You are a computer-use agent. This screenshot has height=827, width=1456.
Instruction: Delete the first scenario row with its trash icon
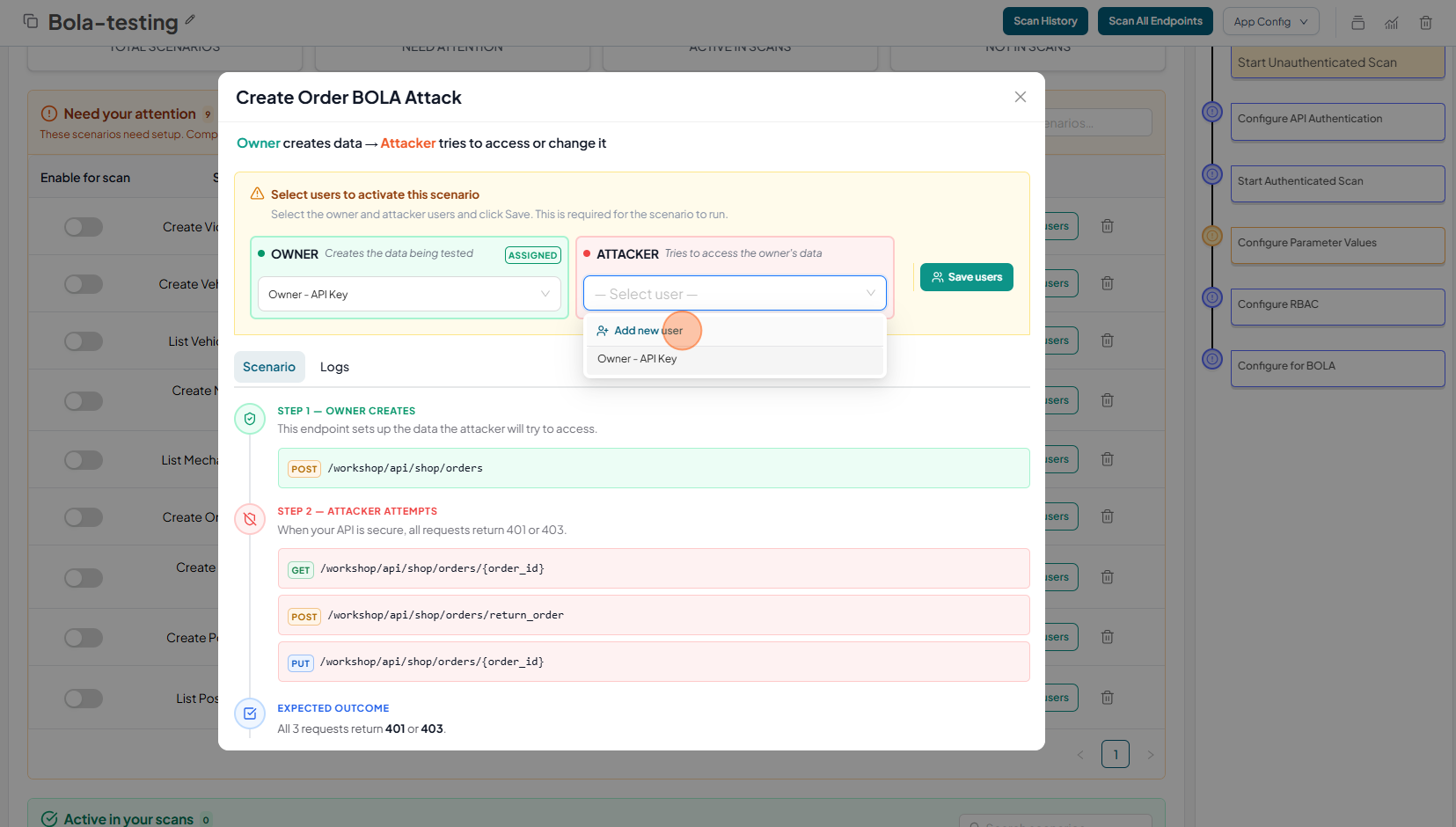(x=1108, y=226)
